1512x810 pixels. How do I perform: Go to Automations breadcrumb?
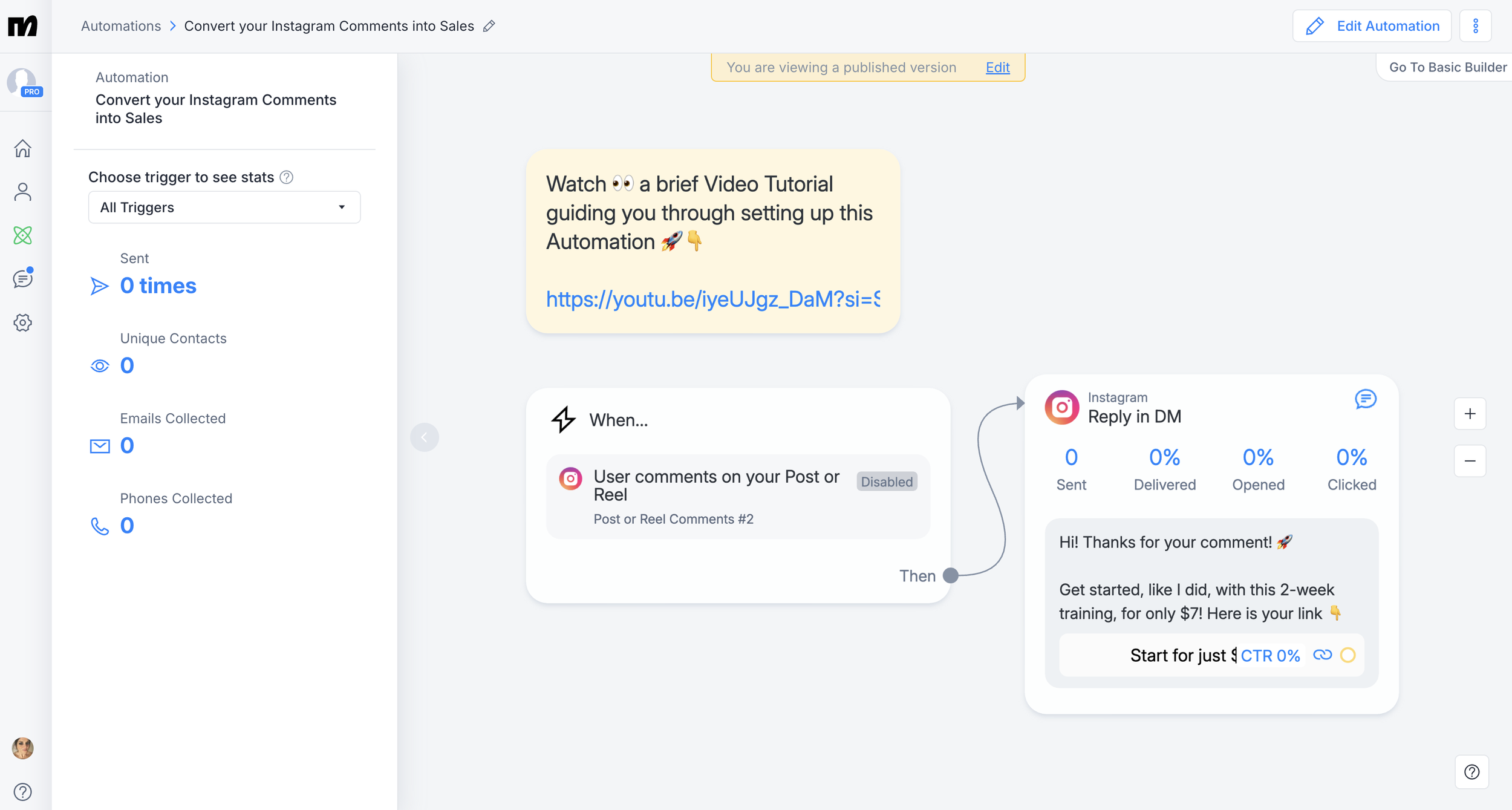pos(121,26)
